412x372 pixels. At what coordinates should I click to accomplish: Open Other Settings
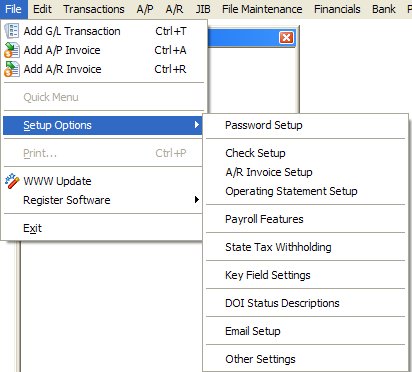306,359
